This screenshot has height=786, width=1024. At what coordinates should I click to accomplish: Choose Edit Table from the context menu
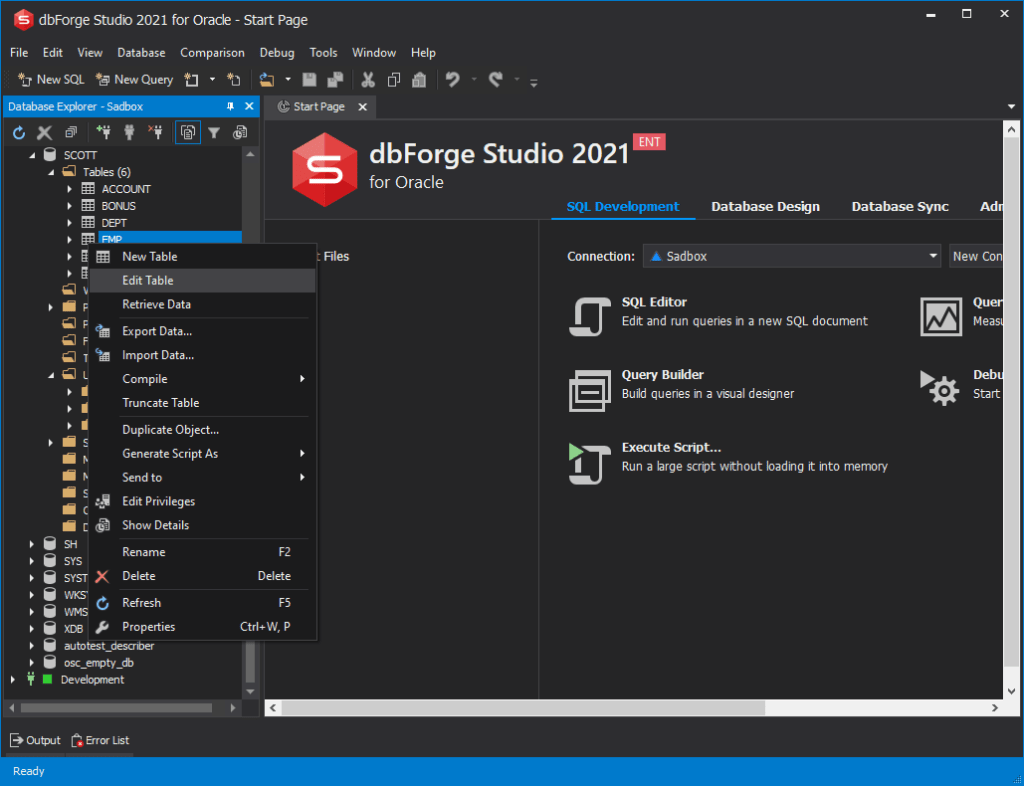(148, 280)
